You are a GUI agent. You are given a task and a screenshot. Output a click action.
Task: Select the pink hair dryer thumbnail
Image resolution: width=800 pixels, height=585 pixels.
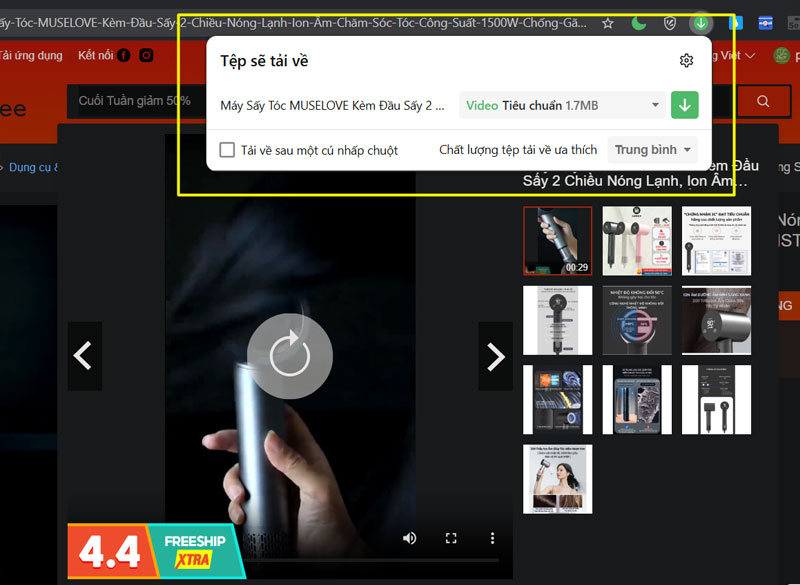637,240
